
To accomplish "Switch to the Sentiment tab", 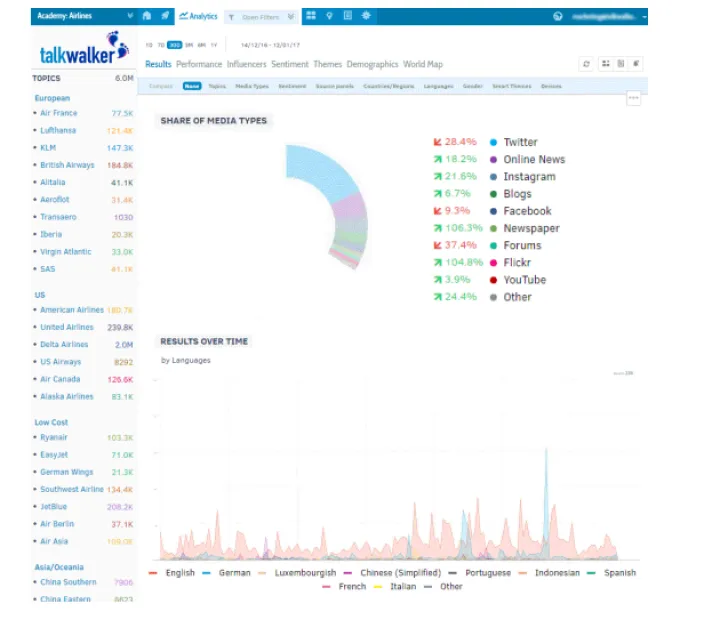I will click(x=290, y=64).
